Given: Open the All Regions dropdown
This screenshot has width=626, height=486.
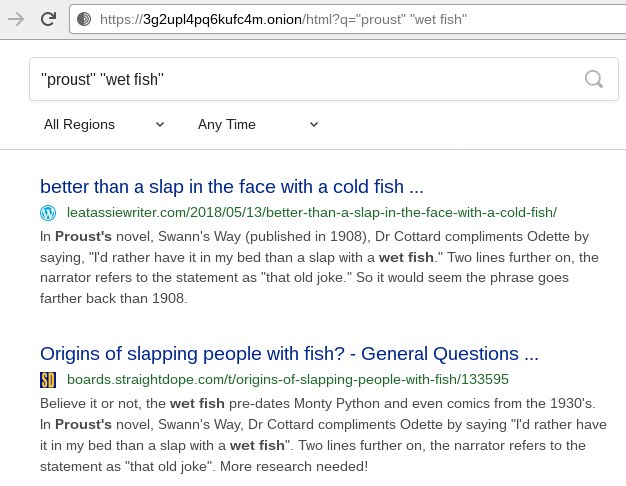Looking at the screenshot, I should [x=80, y=124].
